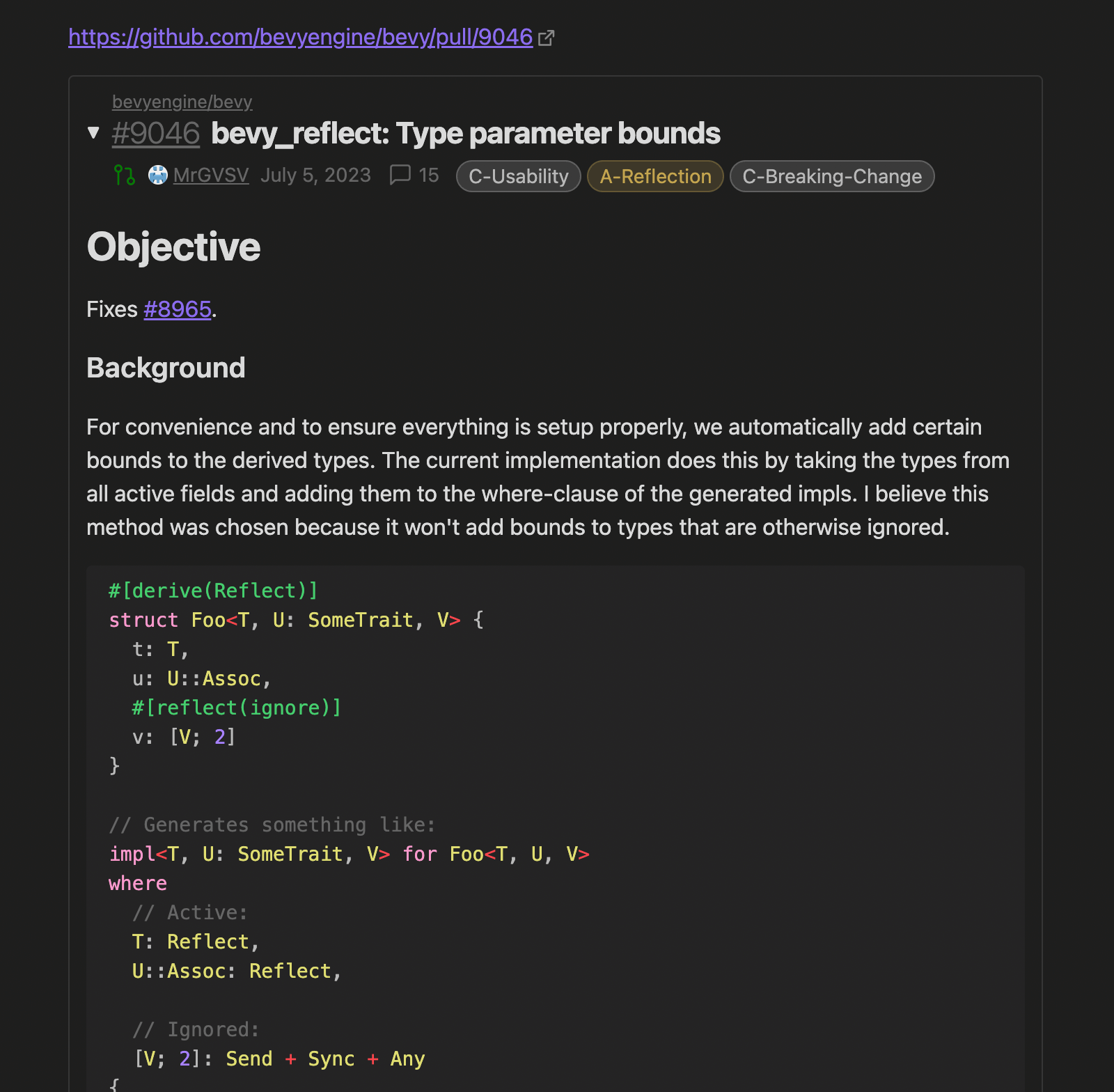The width and height of the screenshot is (1114, 1092).
Task: Click the Background heading
Action: 166,368
